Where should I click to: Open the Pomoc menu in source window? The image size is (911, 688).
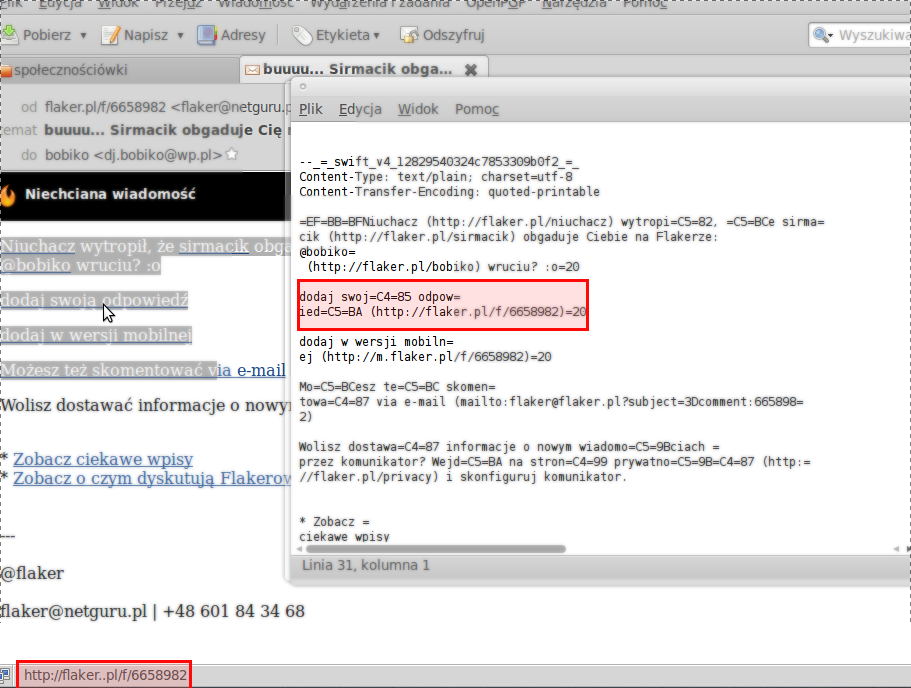tap(477, 108)
